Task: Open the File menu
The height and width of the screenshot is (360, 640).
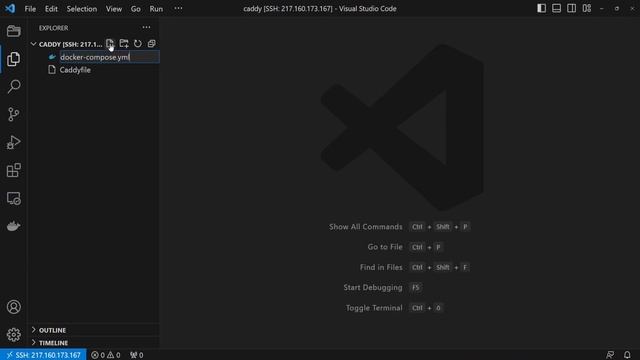Action: (30, 9)
